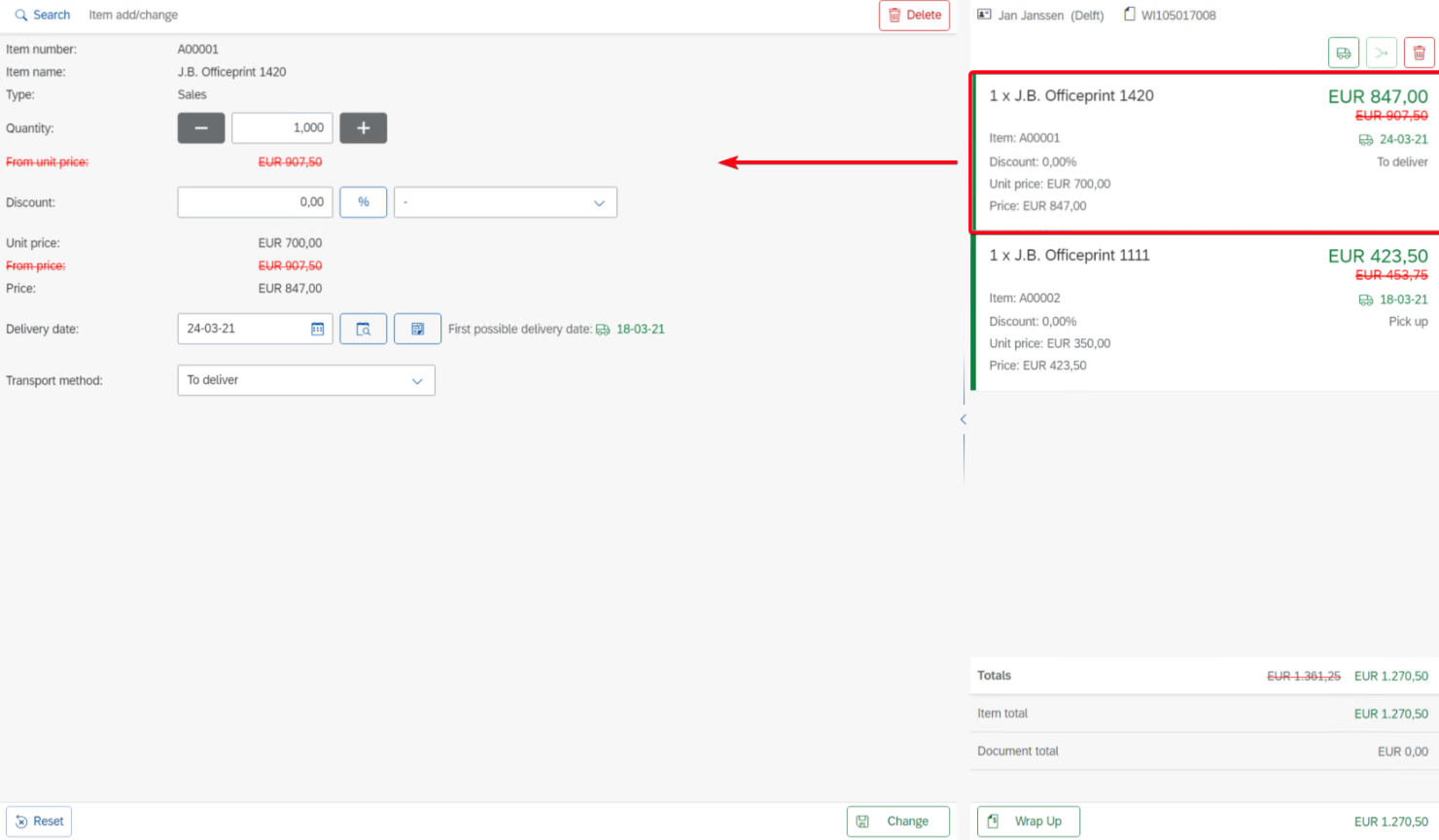Click the Change button
This screenshot has width=1439, height=840.
point(896,822)
